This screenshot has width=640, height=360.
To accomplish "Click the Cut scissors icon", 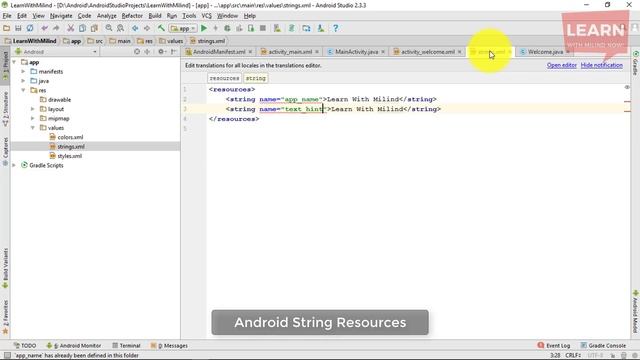I will [x=71, y=28].
